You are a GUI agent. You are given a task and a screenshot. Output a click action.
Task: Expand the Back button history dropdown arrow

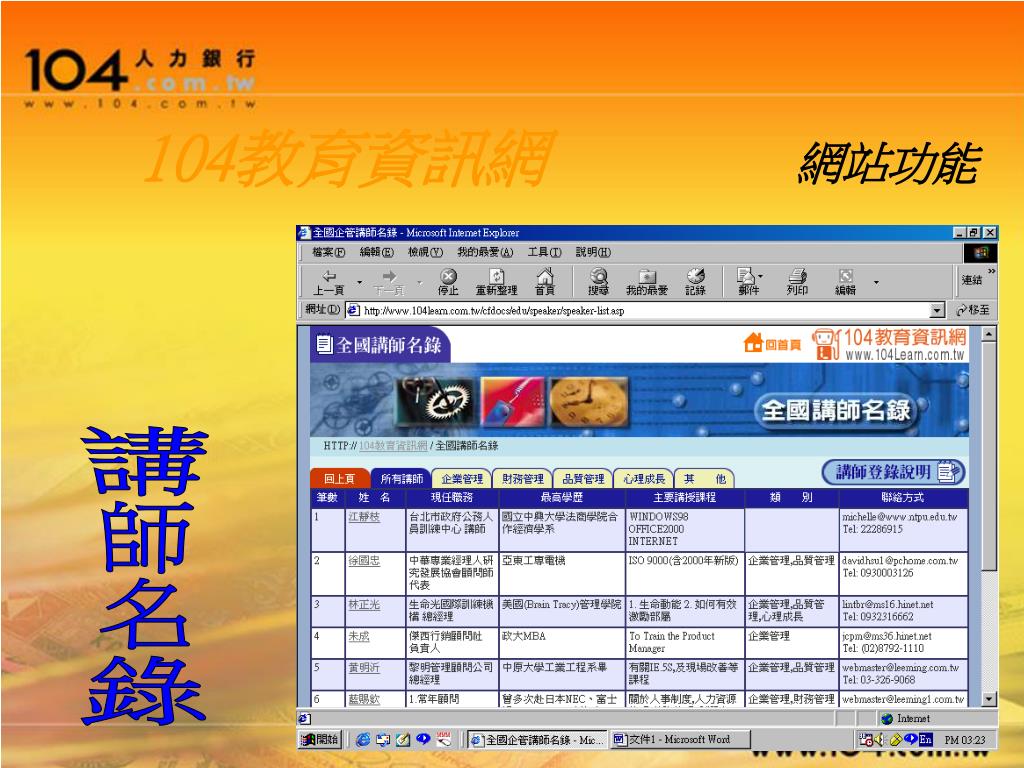359,282
